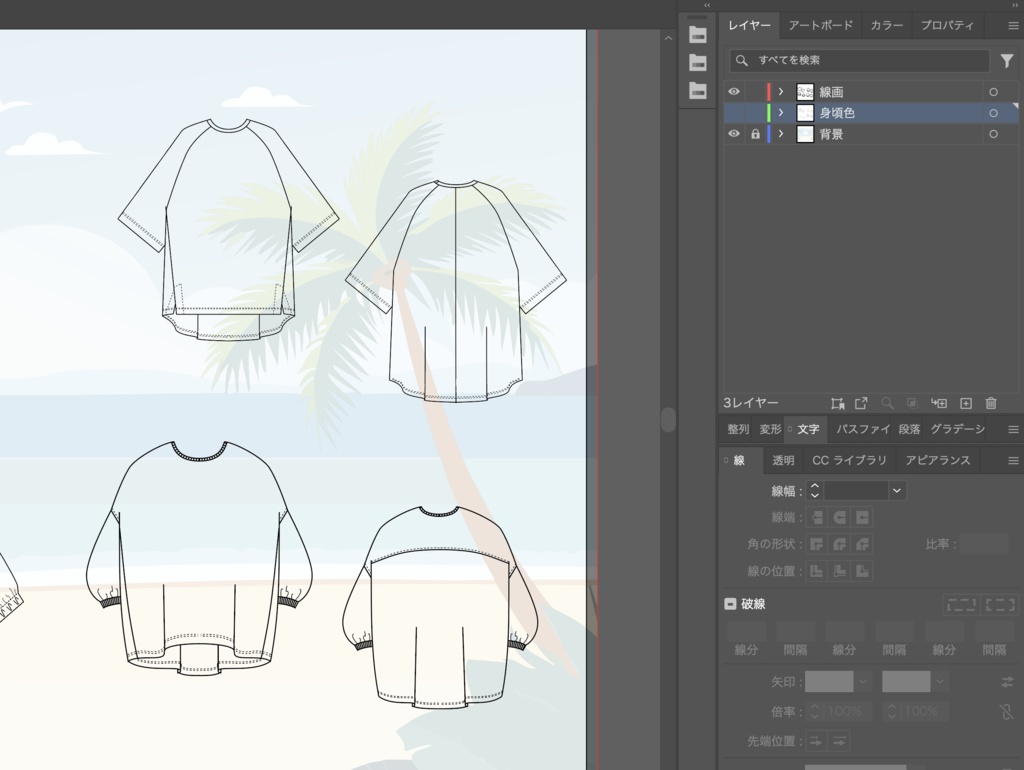Click the Delete Layer trash icon
Screen dimensions: 1024x770
pos(990,403)
